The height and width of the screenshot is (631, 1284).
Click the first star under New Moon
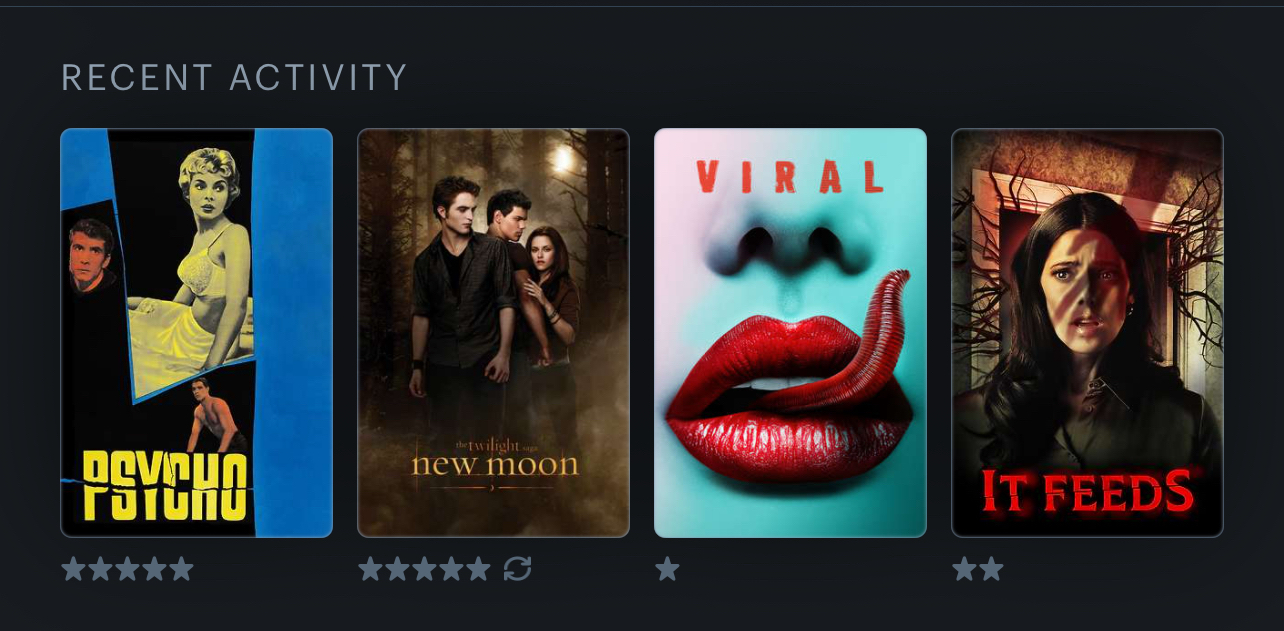pyautogui.click(x=370, y=569)
